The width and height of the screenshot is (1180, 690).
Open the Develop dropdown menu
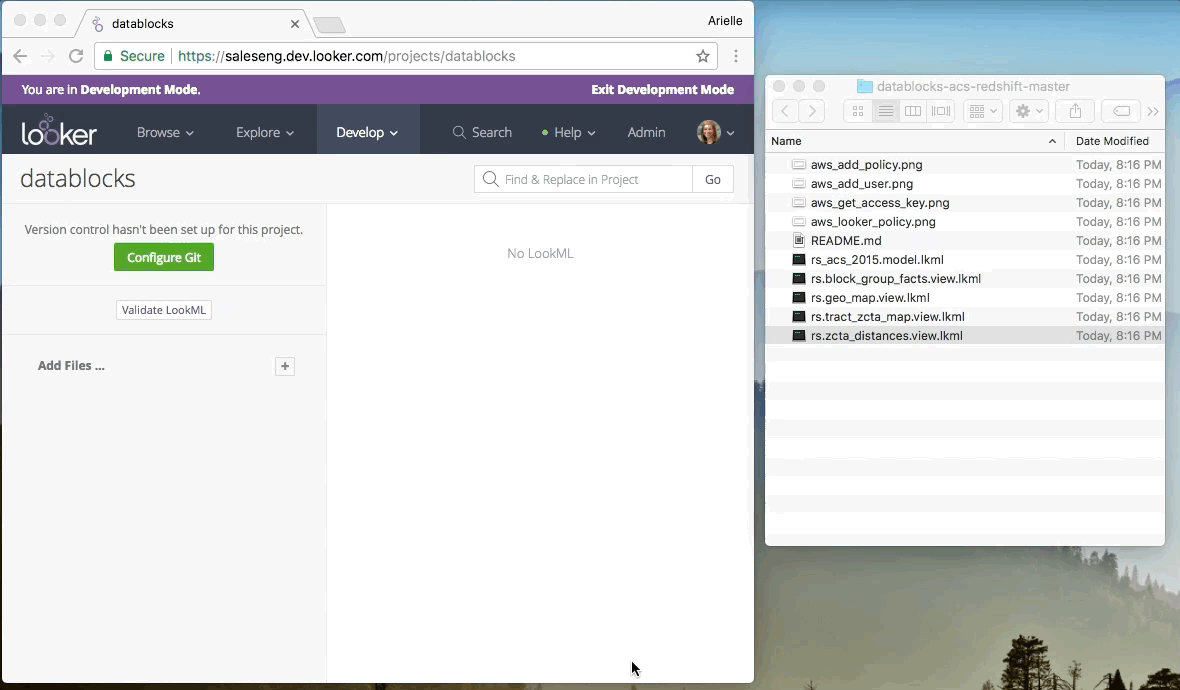click(x=367, y=132)
